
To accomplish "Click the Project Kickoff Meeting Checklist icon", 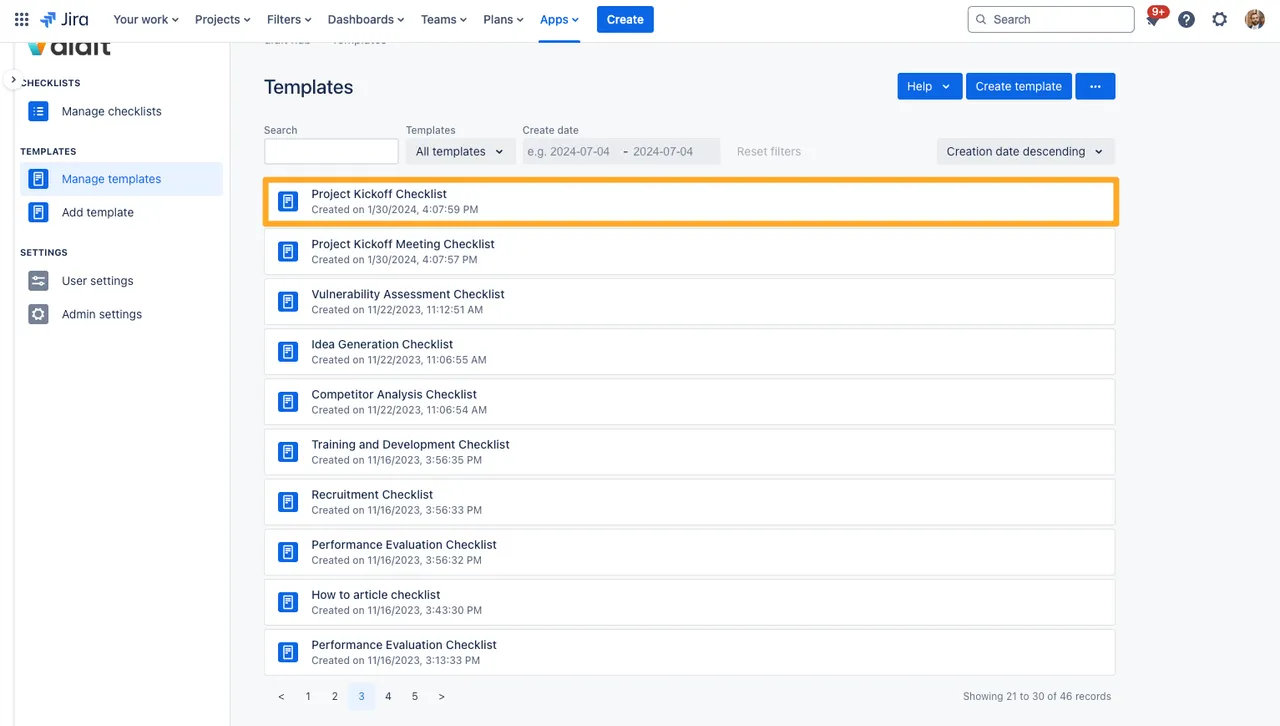I will (x=288, y=252).
